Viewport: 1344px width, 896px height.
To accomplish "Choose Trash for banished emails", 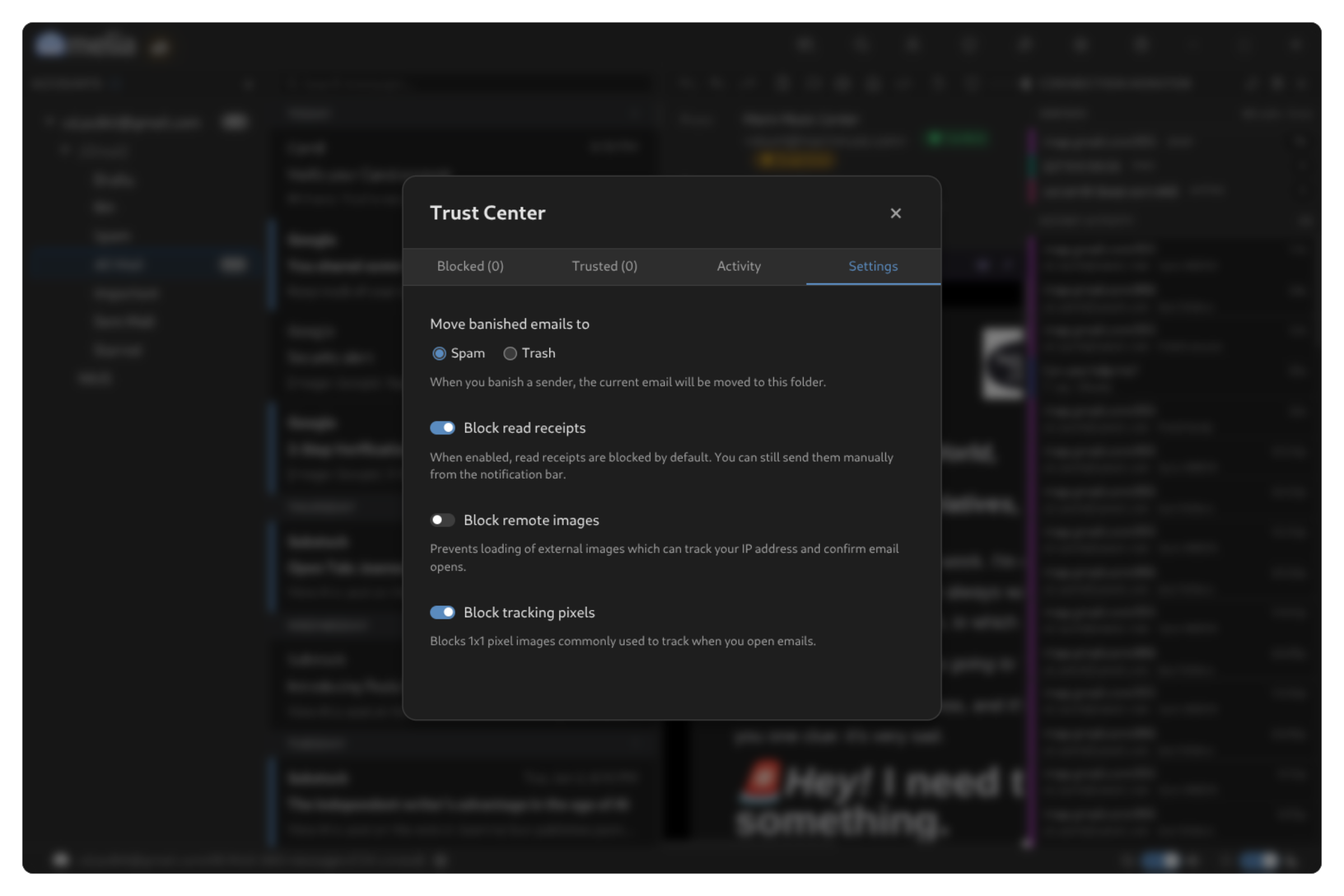I will point(510,354).
